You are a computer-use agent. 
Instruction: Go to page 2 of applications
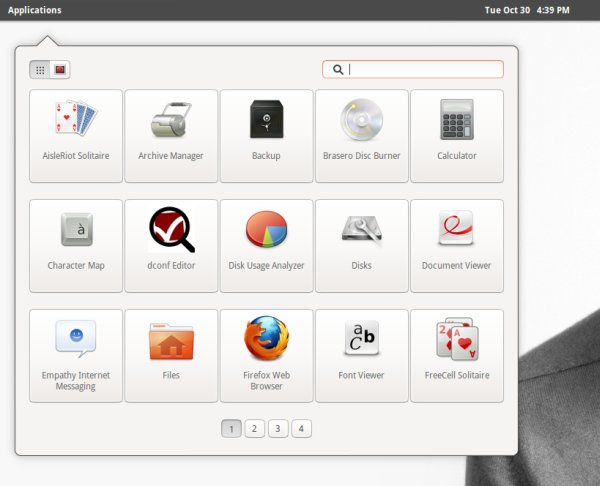click(254, 429)
